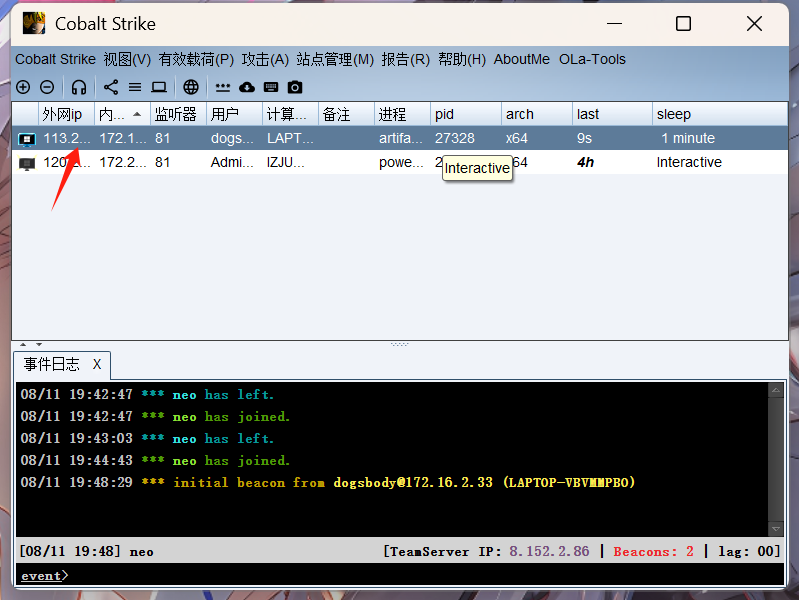799x600 pixels.
Task: Click the disconnect minus icon in toolbar
Action: [47, 87]
